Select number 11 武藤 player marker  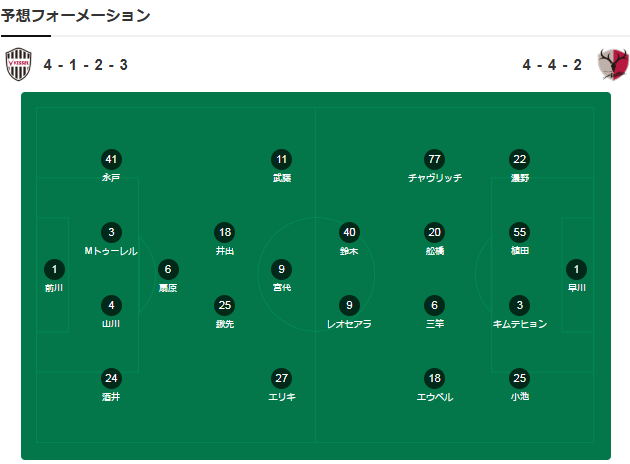point(282,159)
